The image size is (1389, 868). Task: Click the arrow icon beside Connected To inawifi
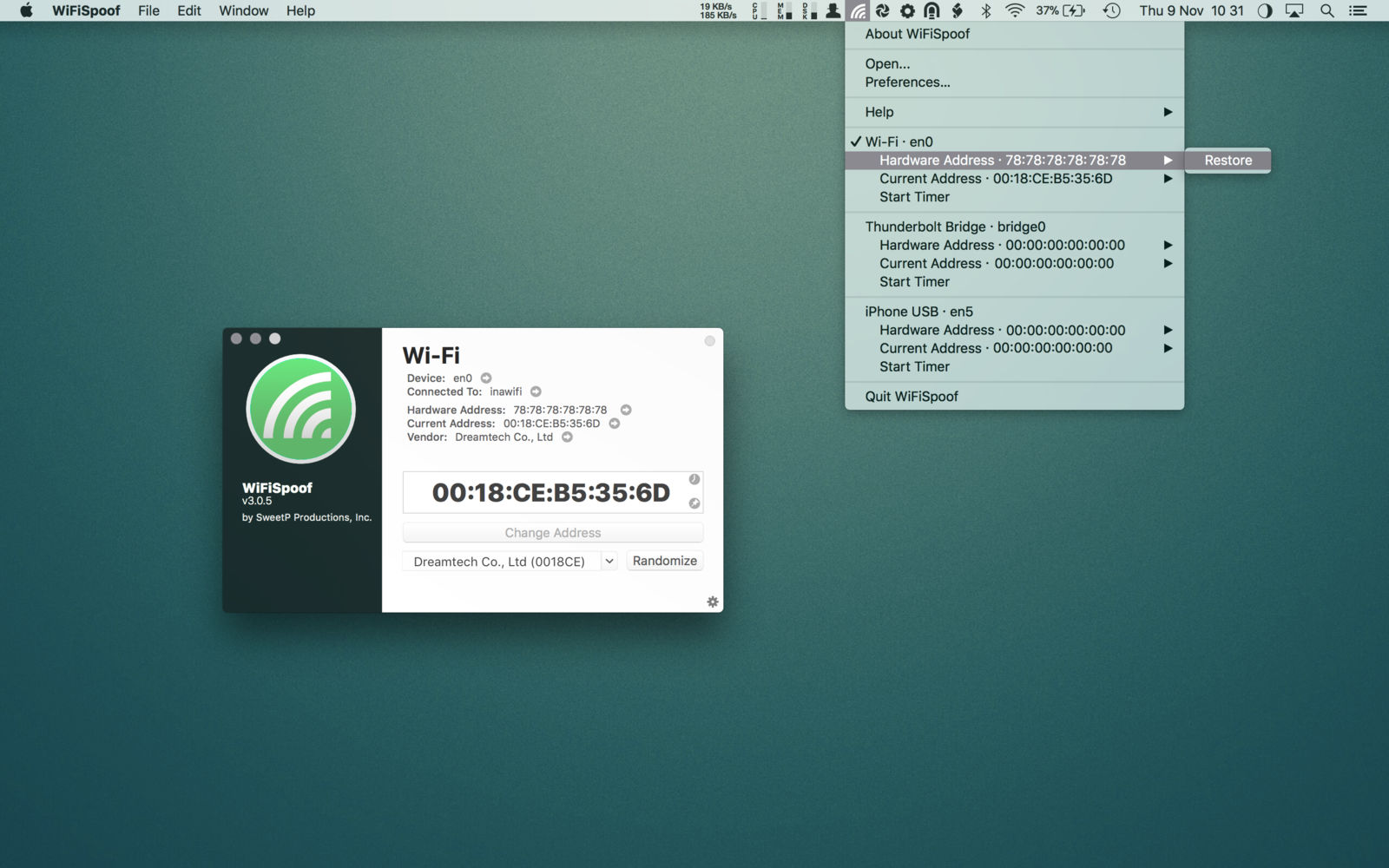[x=536, y=391]
